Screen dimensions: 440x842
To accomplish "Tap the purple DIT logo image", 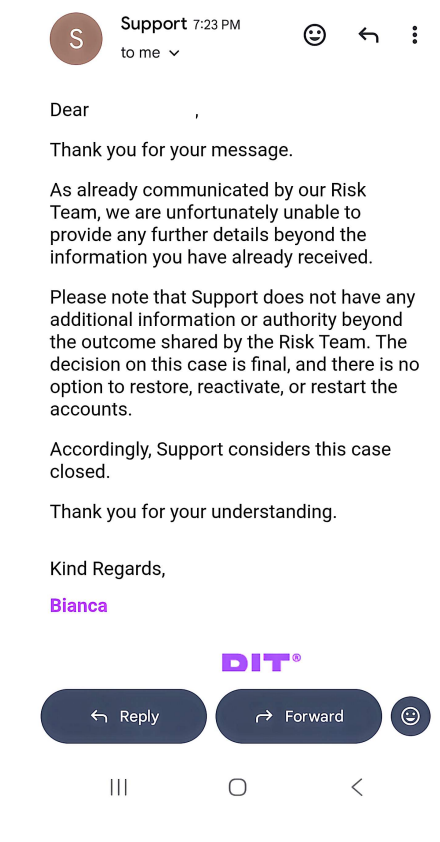I will coord(261,662).
